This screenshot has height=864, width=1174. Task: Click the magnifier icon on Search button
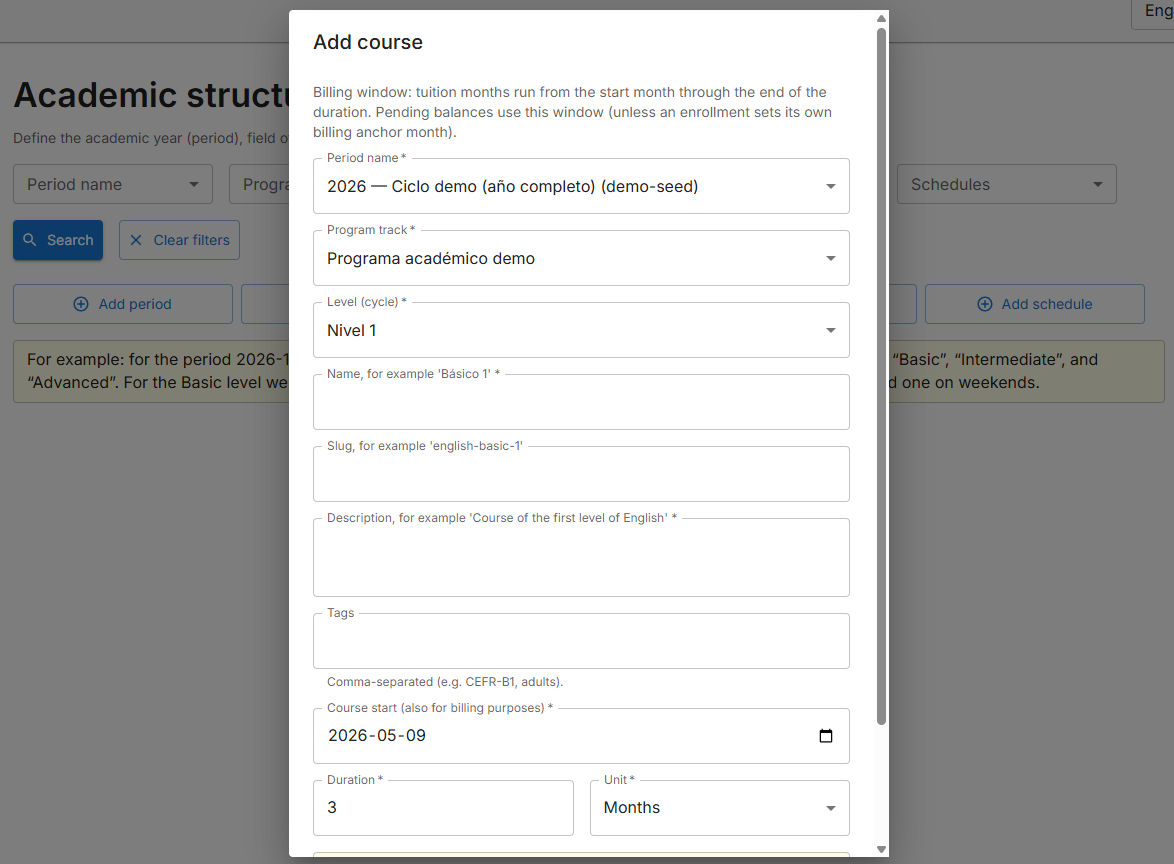[x=30, y=240]
